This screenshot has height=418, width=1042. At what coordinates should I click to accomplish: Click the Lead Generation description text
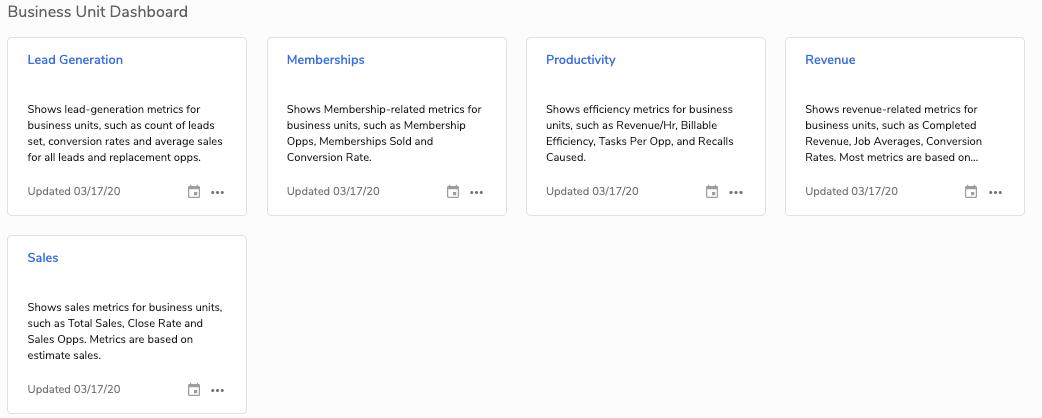tap(125, 133)
